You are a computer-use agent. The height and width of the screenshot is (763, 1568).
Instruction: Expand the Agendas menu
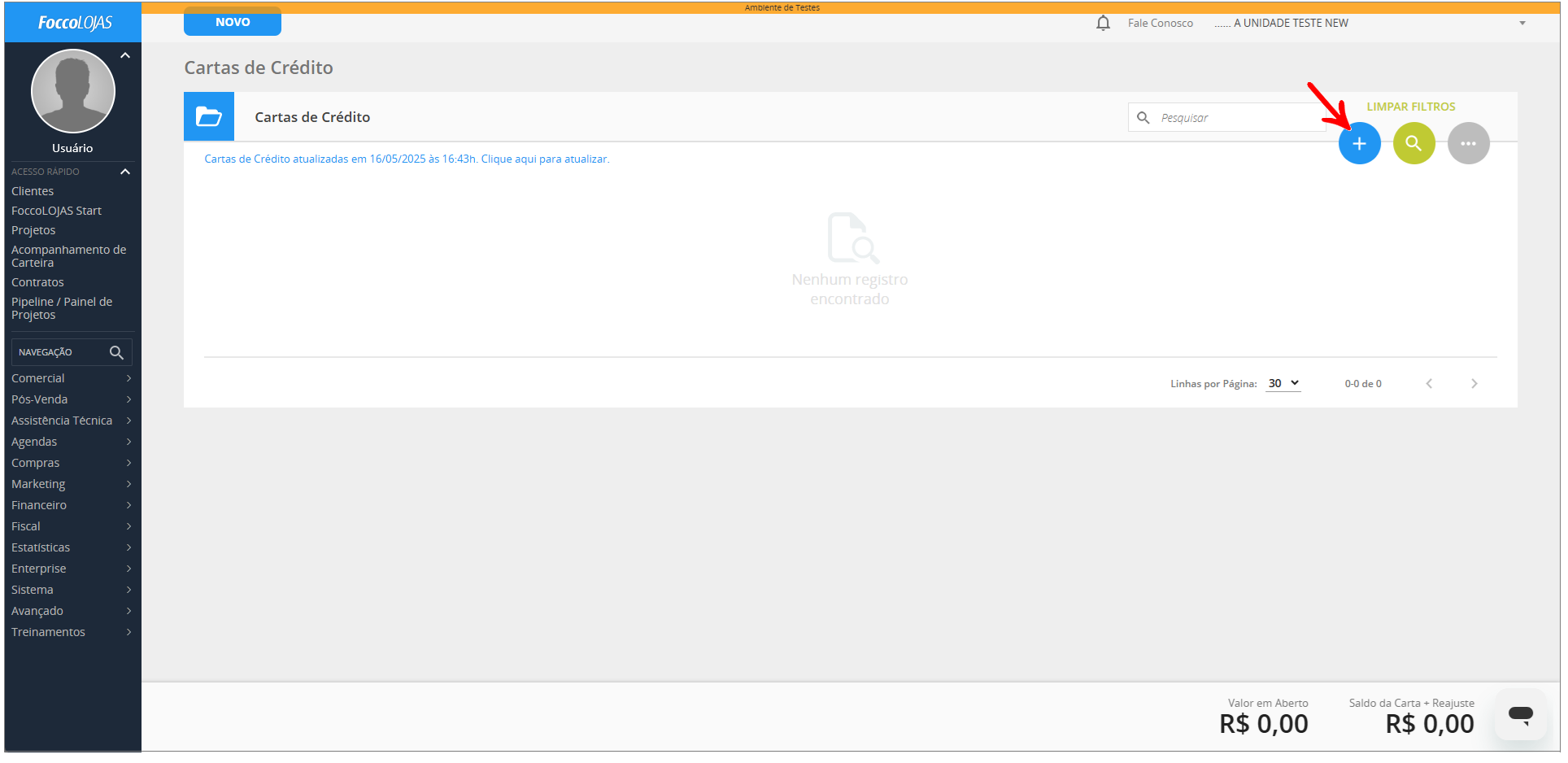[72, 442]
